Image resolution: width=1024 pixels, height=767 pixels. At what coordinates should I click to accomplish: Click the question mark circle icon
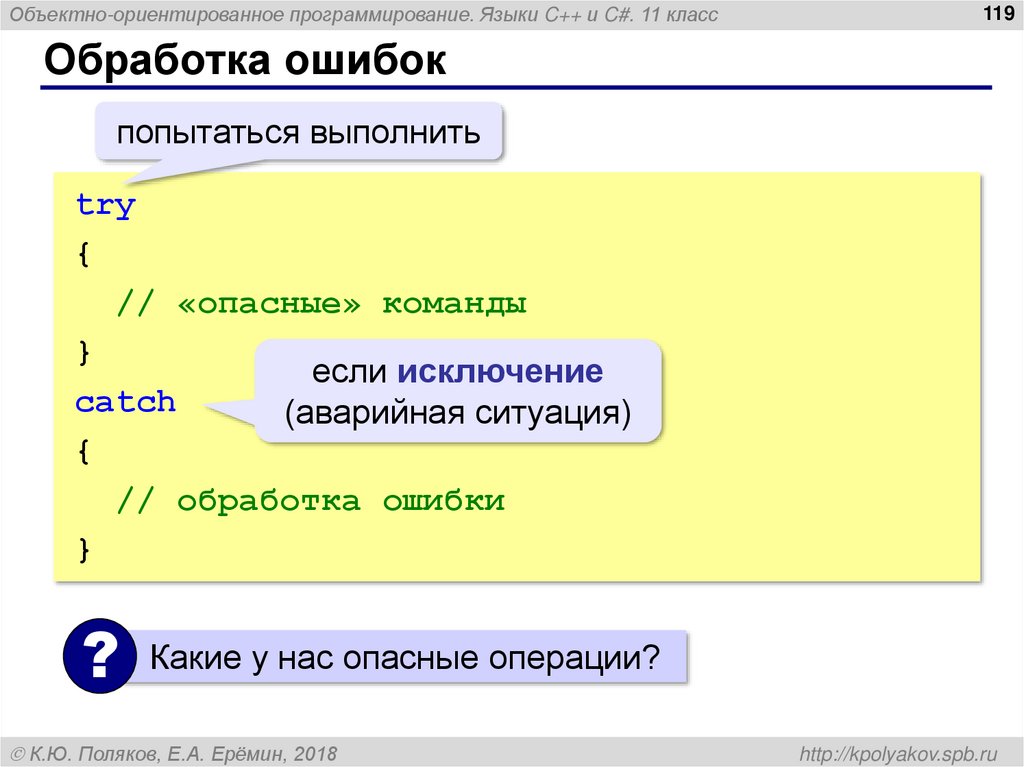(x=100, y=656)
